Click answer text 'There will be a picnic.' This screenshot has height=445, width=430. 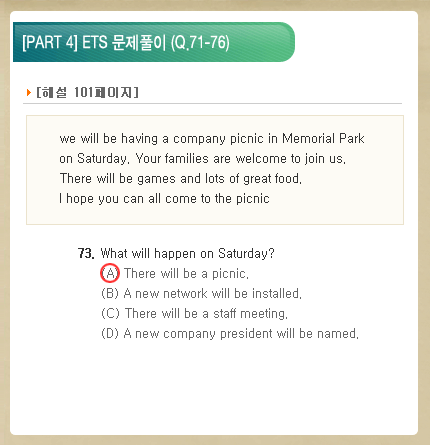tap(186, 274)
